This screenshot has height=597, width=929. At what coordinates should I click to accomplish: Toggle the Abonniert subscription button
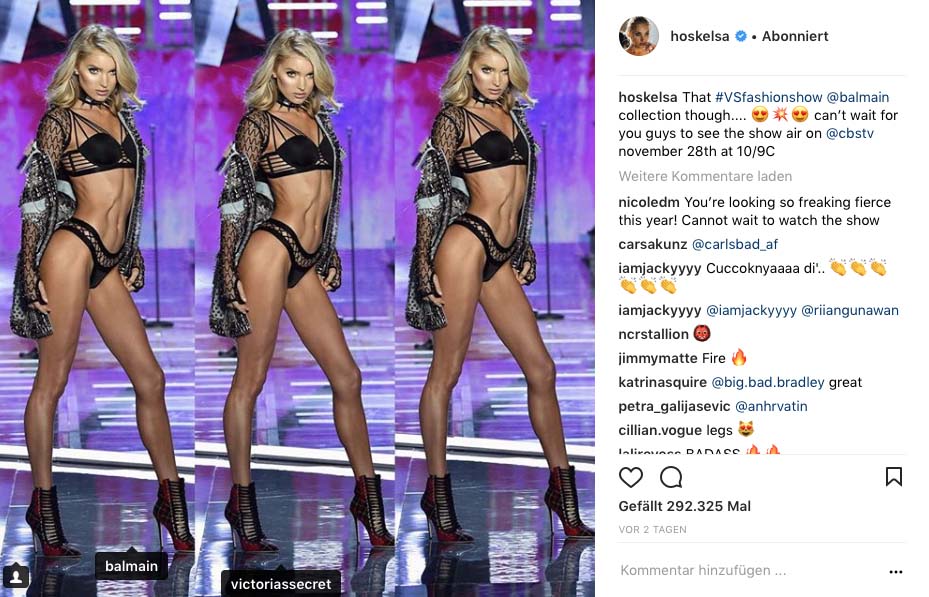[x=795, y=36]
